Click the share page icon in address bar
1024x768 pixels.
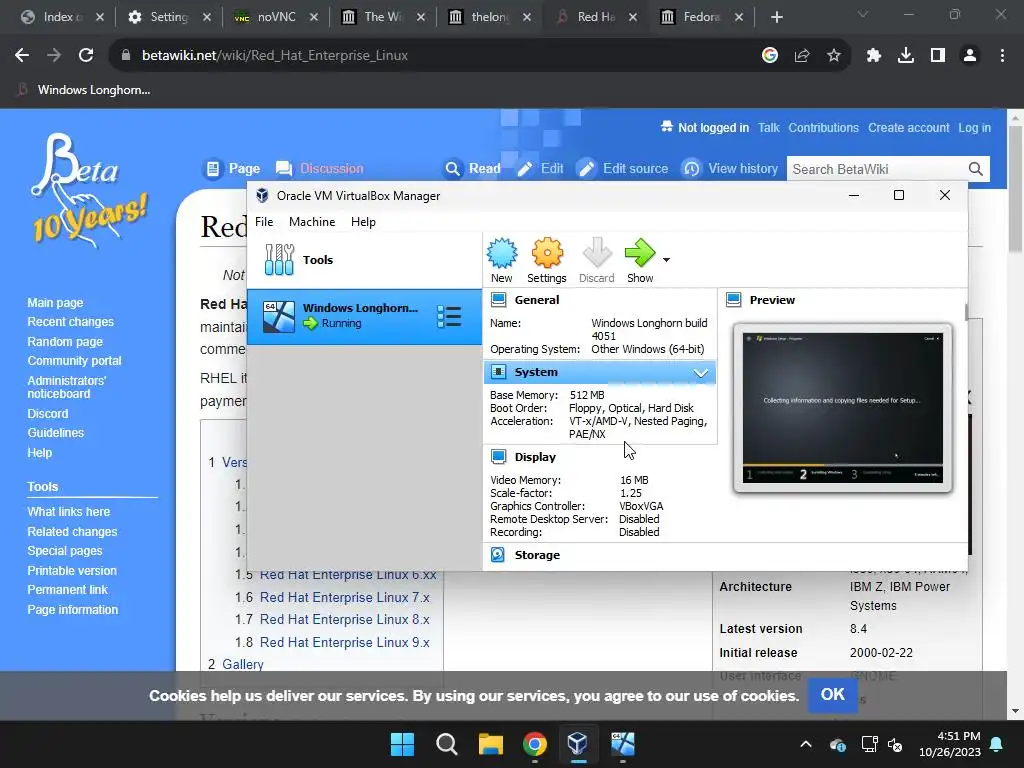pyautogui.click(x=802, y=56)
